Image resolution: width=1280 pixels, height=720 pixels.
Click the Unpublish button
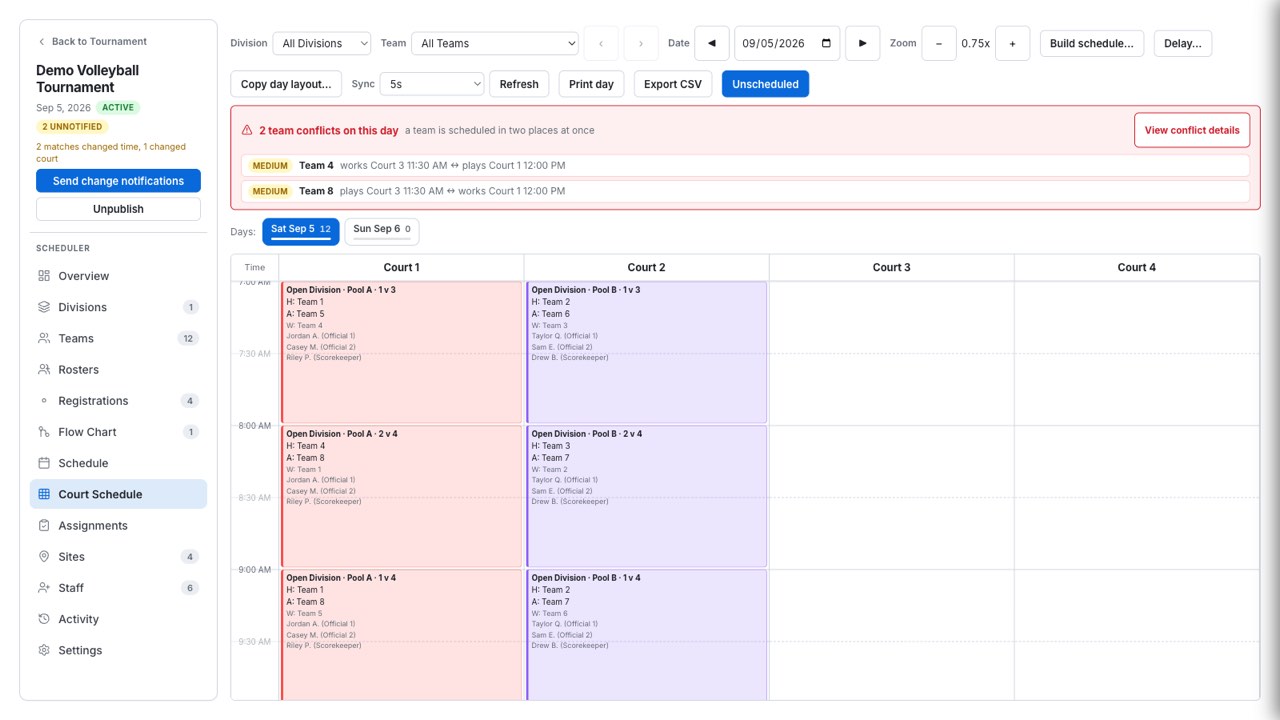(118, 209)
